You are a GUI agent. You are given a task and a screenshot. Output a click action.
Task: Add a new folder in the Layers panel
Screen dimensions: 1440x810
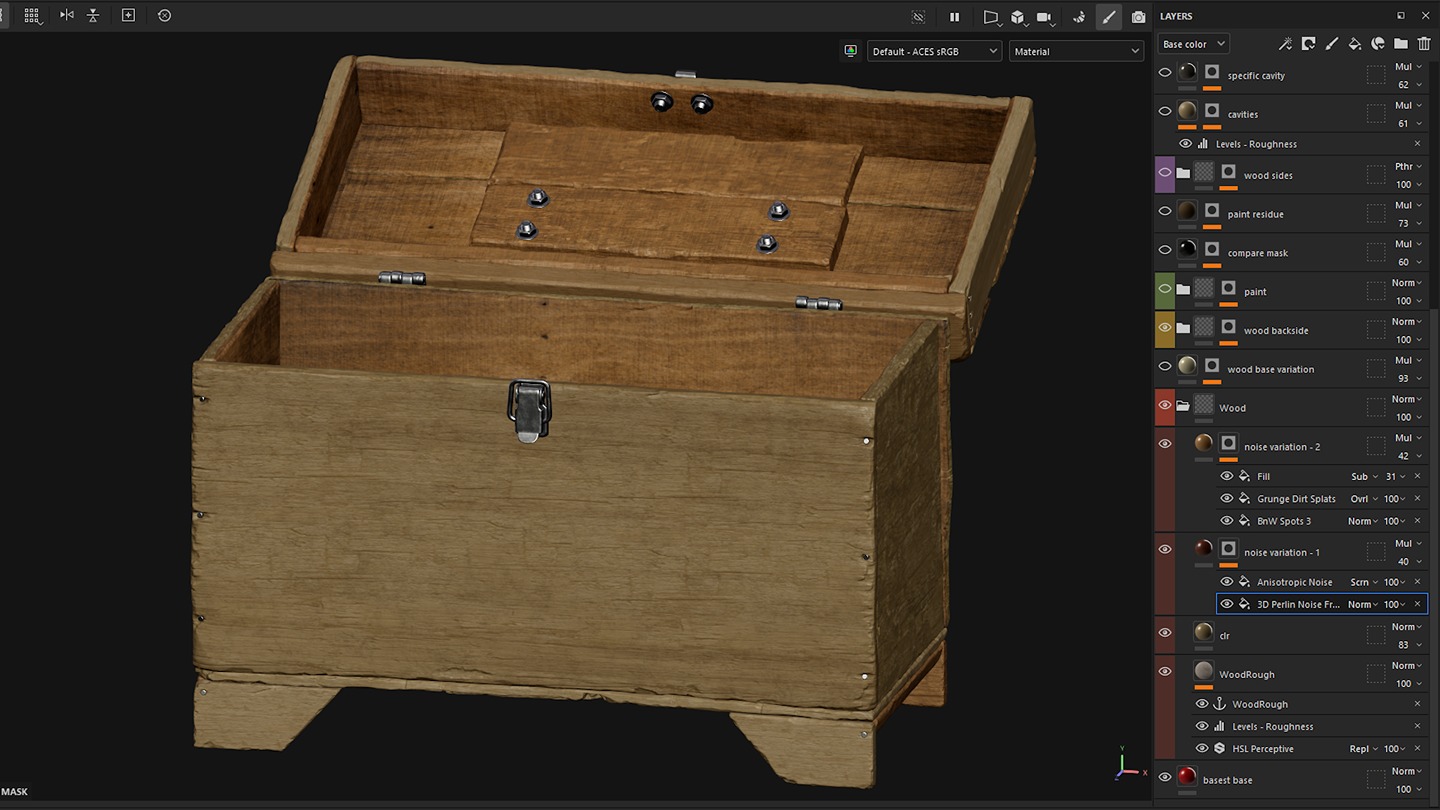[x=1401, y=43]
